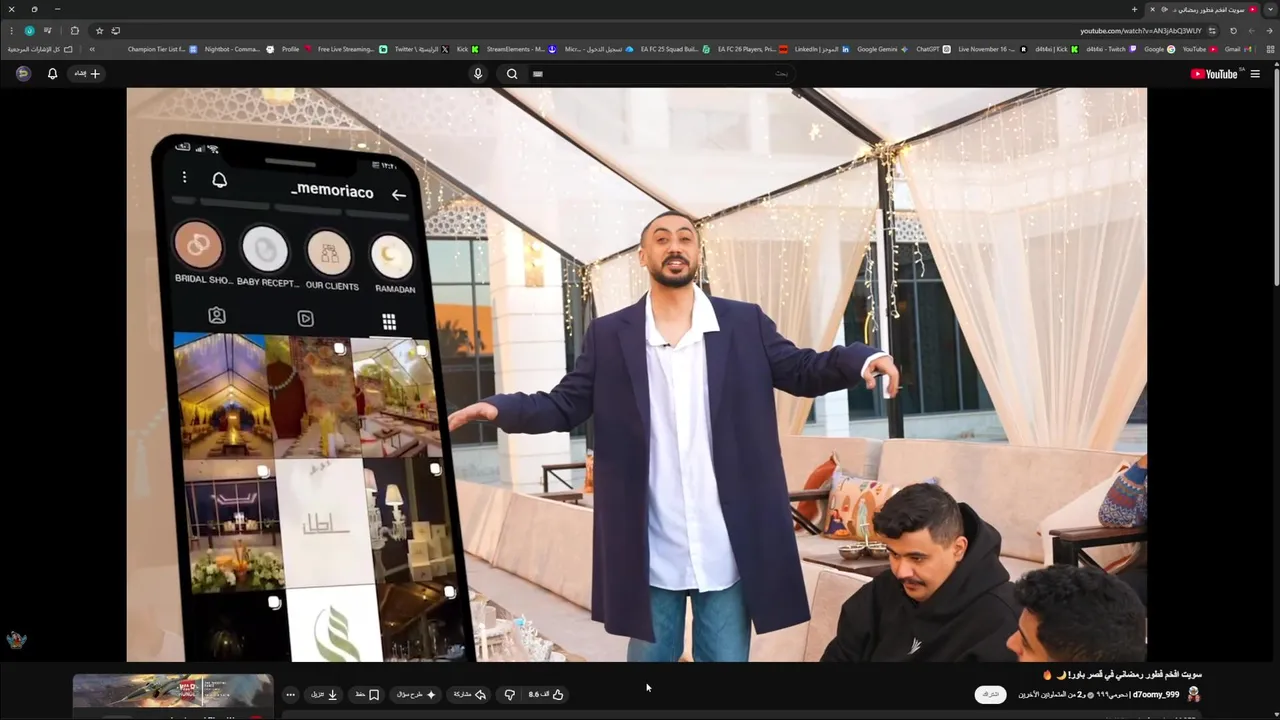Open Chrome profile avatar

[x=29, y=31]
